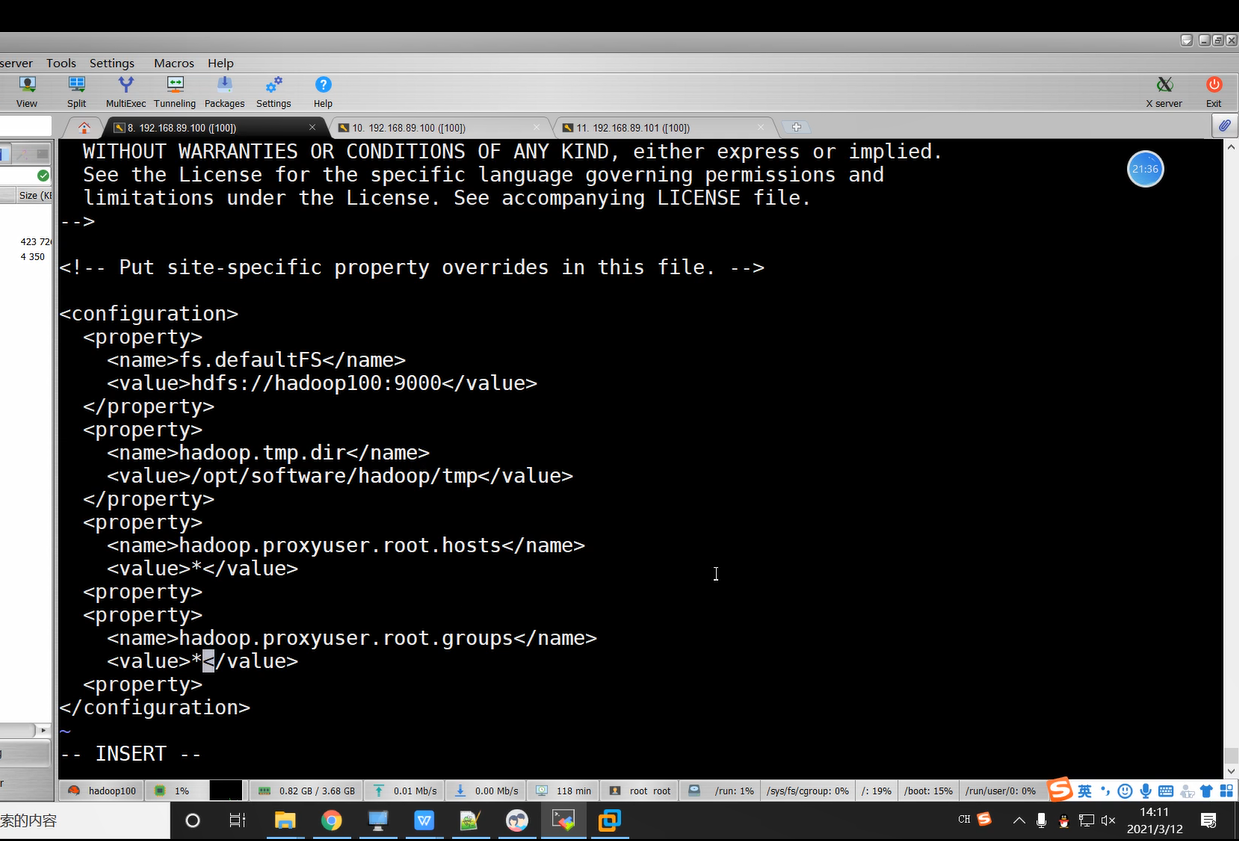Close tab 11. 192.168.89.101

pyautogui.click(x=762, y=128)
